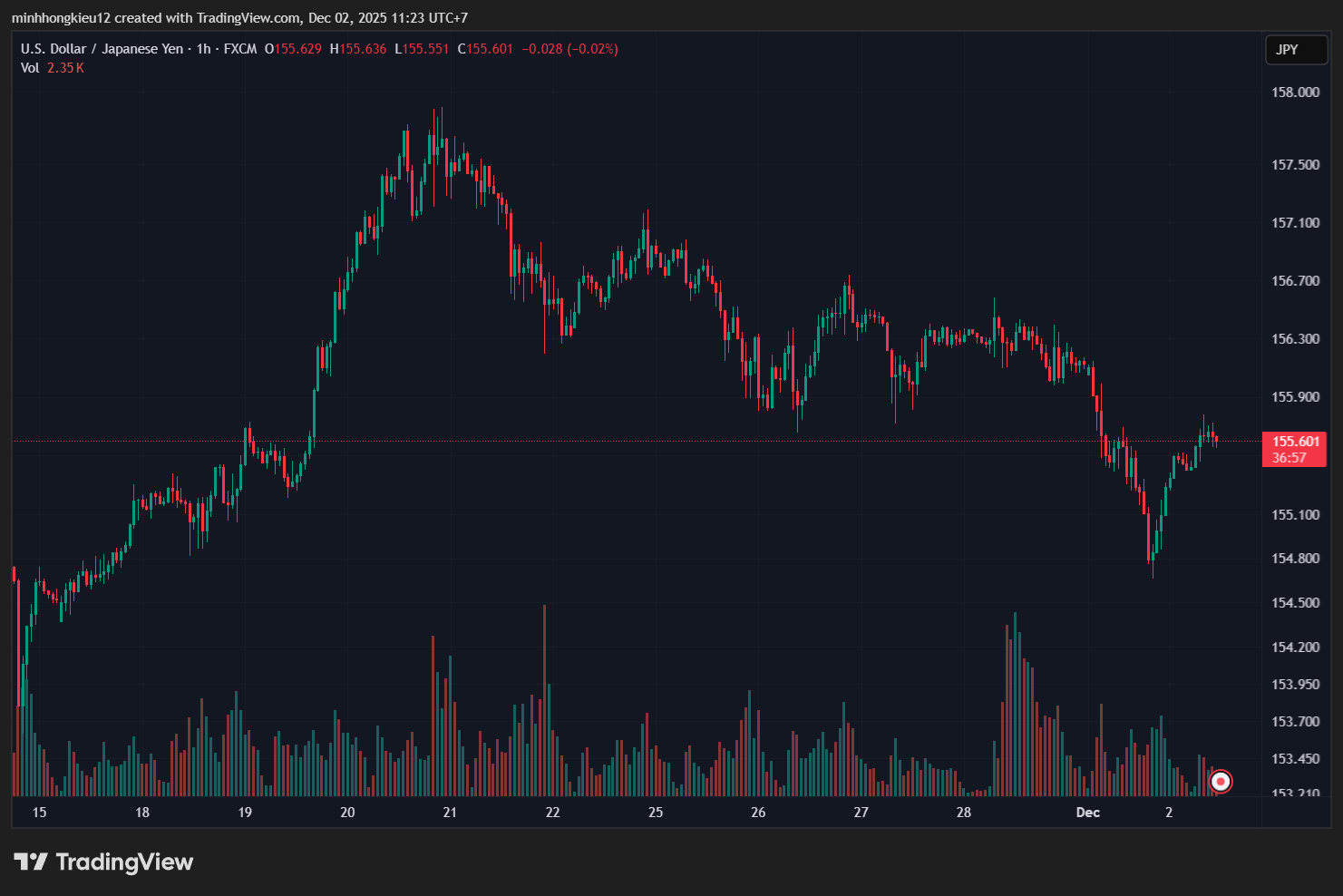Click the 36:57 bar countdown timer
The image size is (1343, 896).
pyautogui.click(x=1289, y=458)
